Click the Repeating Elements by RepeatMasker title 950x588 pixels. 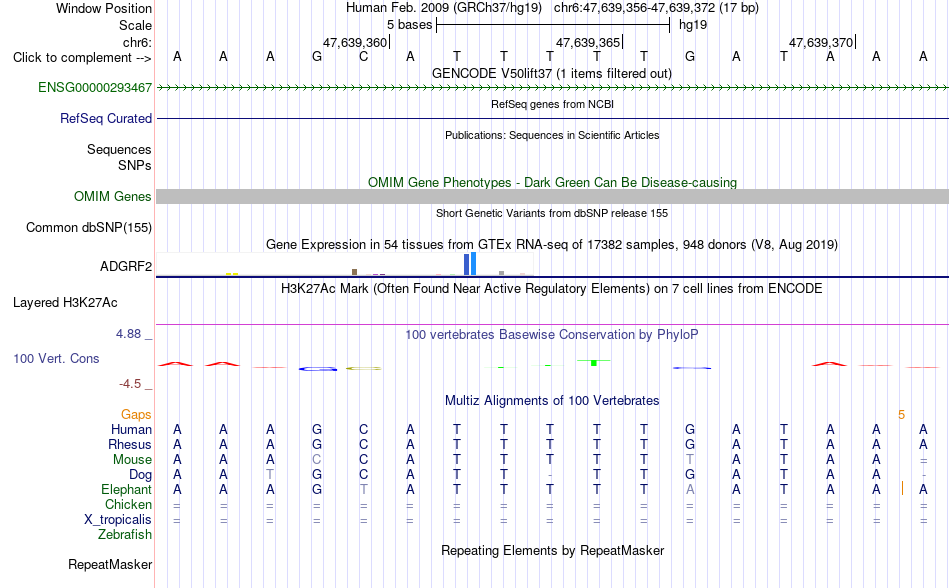[x=552, y=550]
